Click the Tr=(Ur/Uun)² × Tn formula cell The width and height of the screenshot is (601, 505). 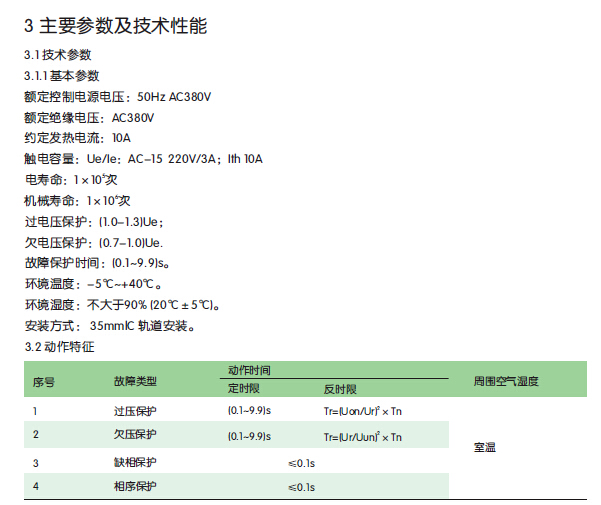(x=362, y=437)
